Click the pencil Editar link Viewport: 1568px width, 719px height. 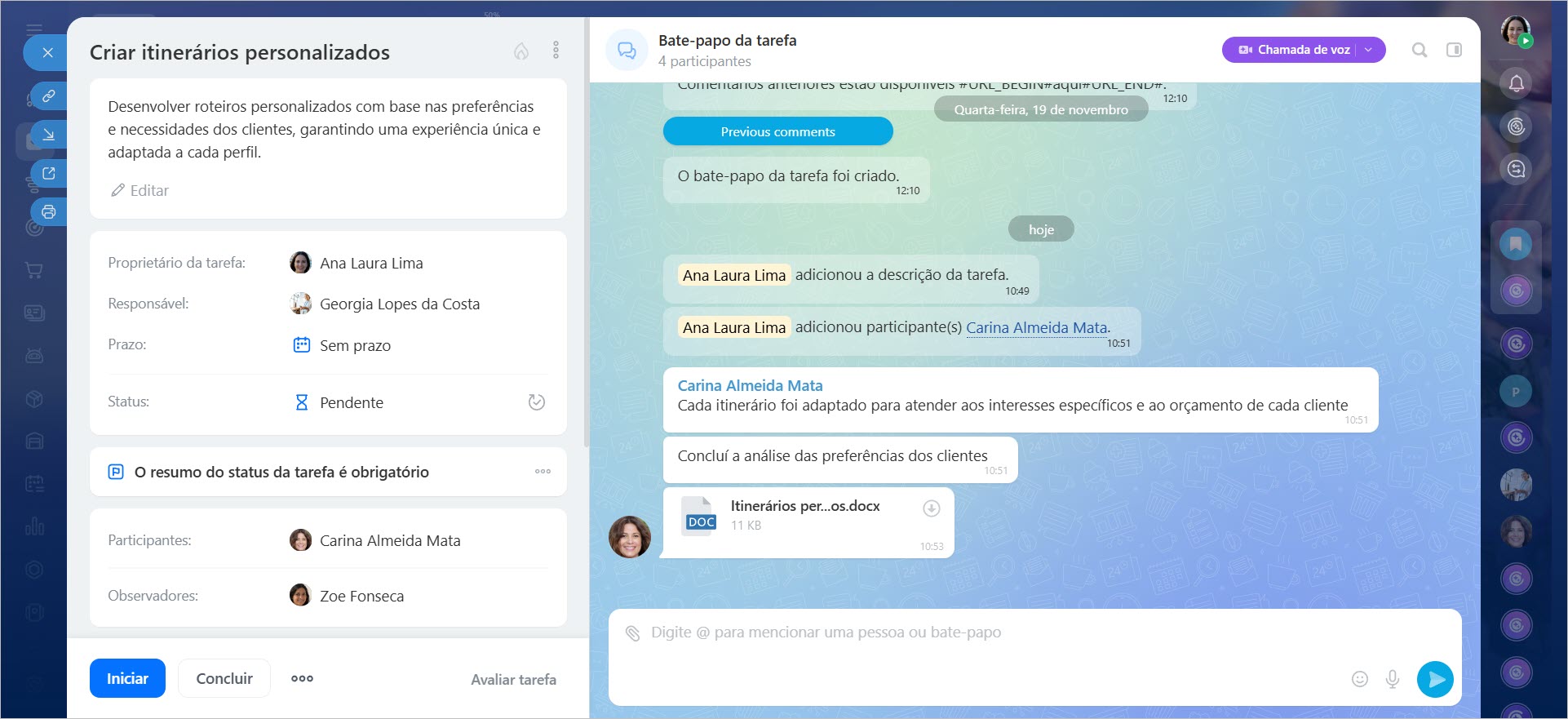(x=140, y=190)
